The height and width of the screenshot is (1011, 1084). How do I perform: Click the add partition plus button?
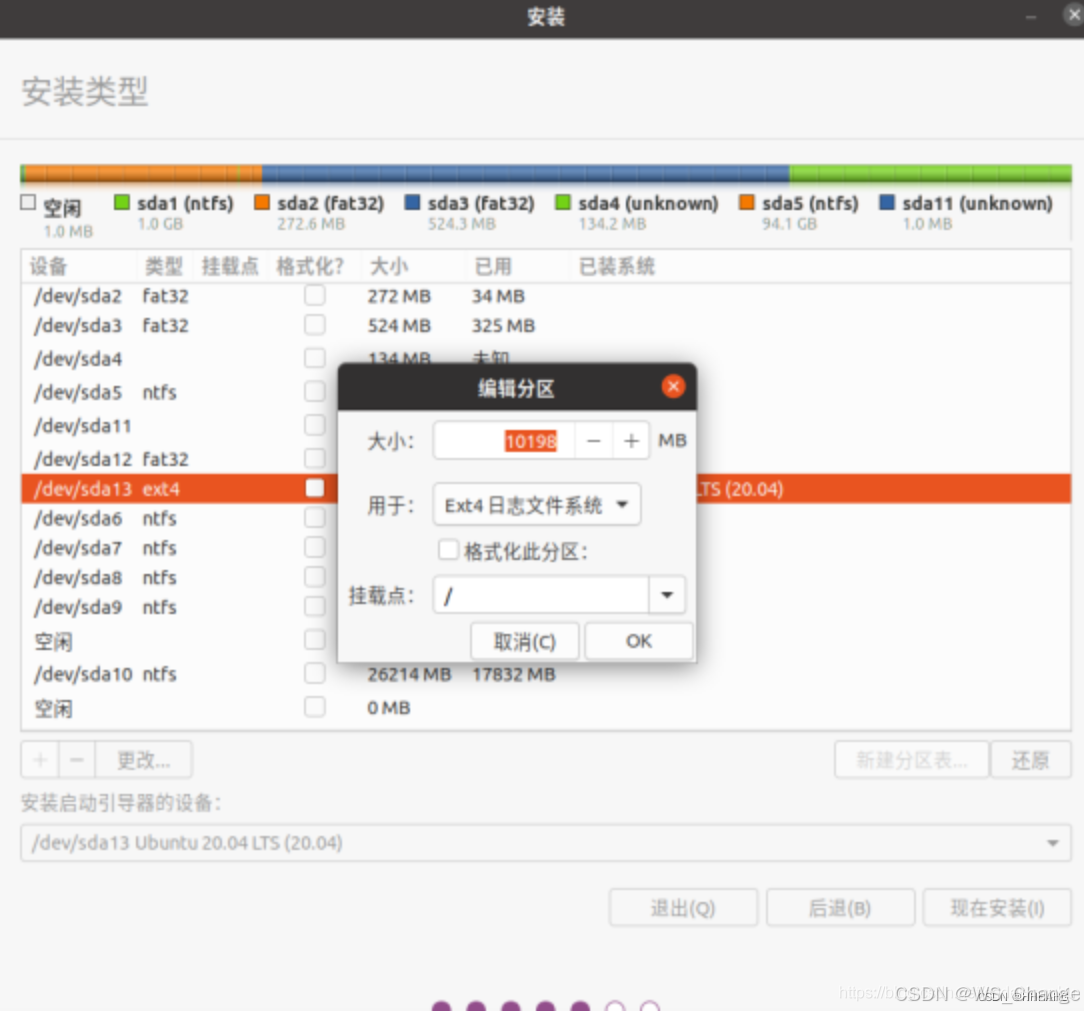point(40,760)
